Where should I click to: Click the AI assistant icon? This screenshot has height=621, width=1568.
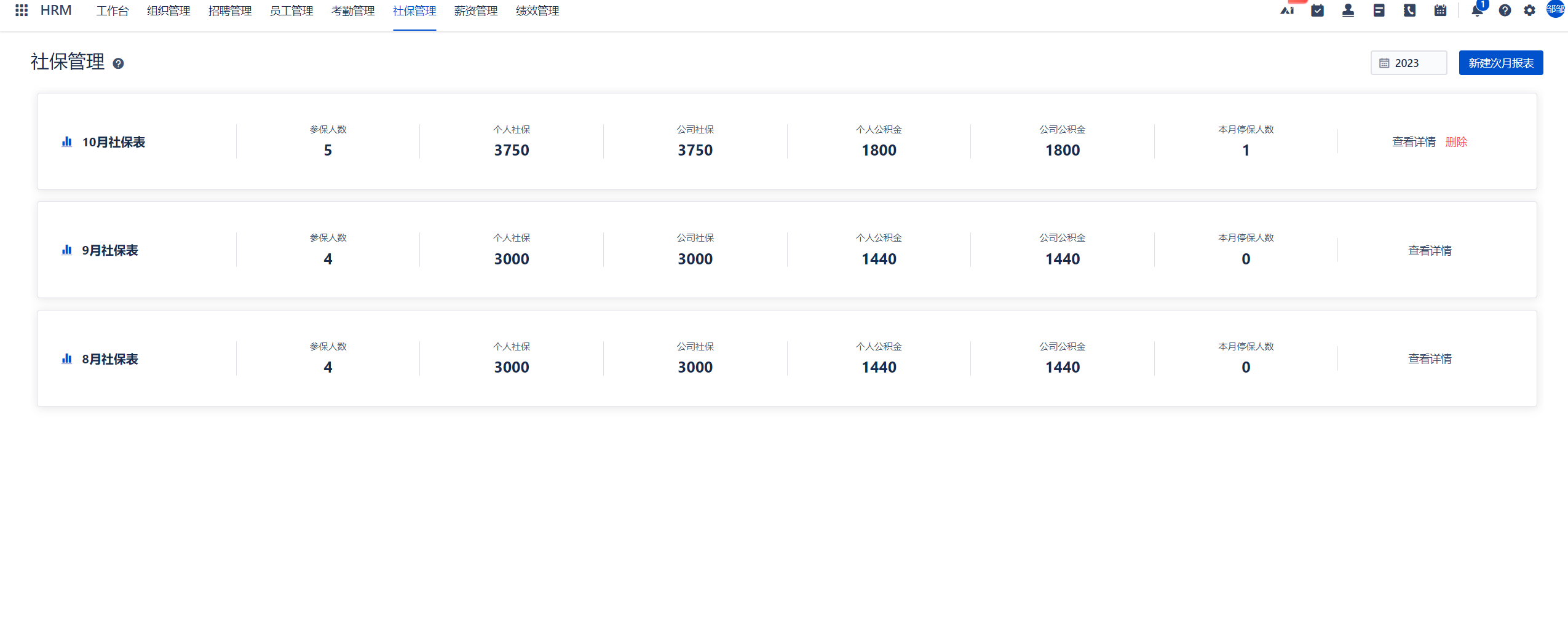1287,10
